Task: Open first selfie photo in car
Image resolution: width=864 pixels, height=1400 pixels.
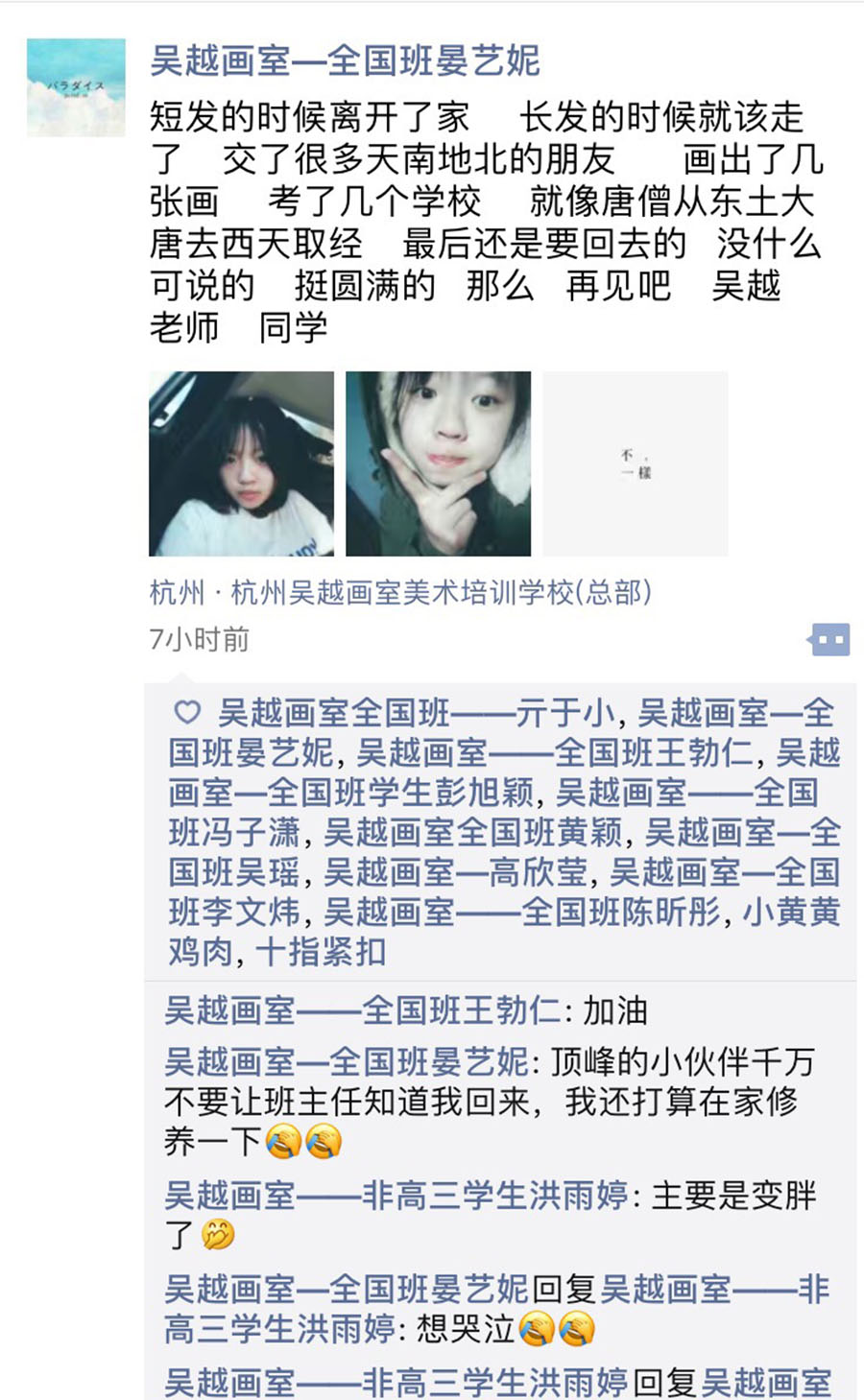Action: [241, 463]
